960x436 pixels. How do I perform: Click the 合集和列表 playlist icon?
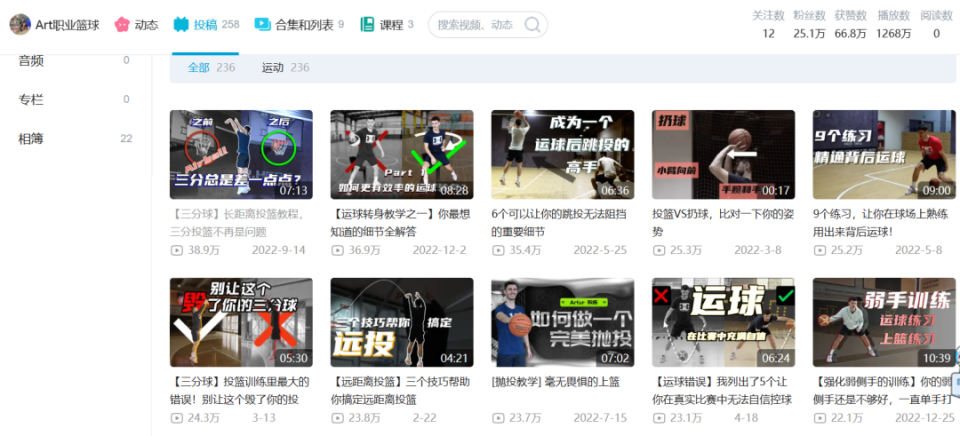click(263, 24)
